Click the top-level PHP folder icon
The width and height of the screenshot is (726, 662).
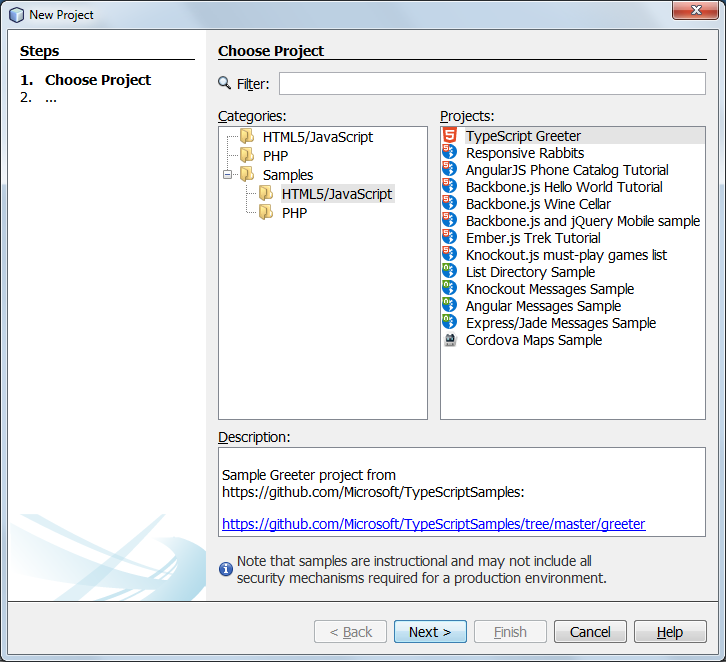(247, 155)
